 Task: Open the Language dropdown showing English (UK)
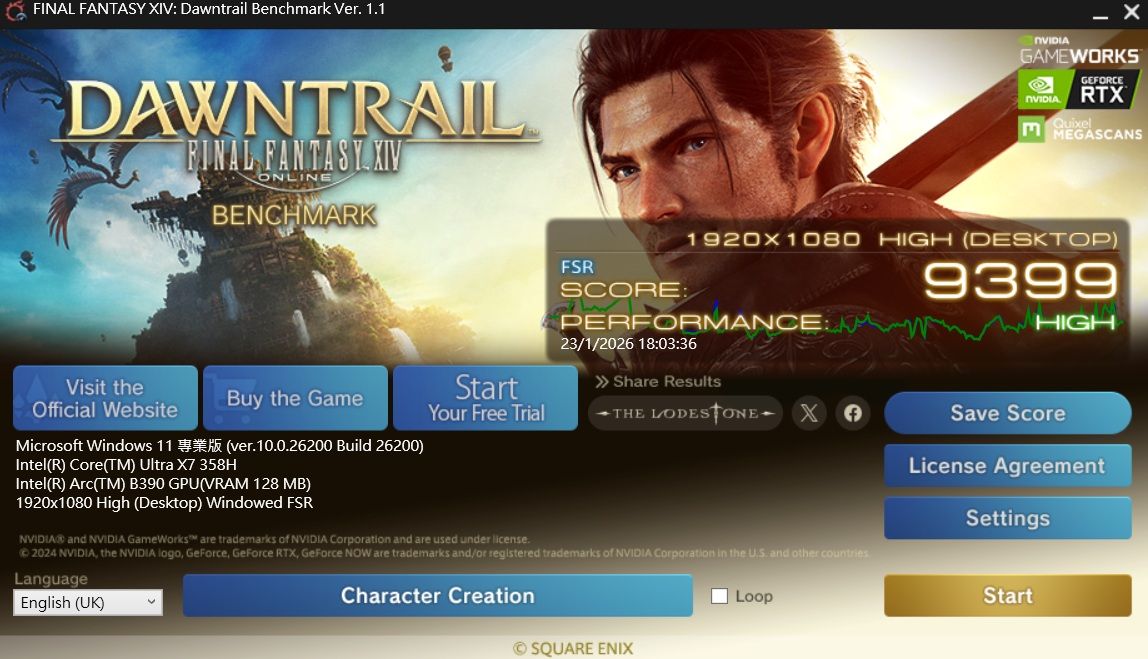(88, 603)
